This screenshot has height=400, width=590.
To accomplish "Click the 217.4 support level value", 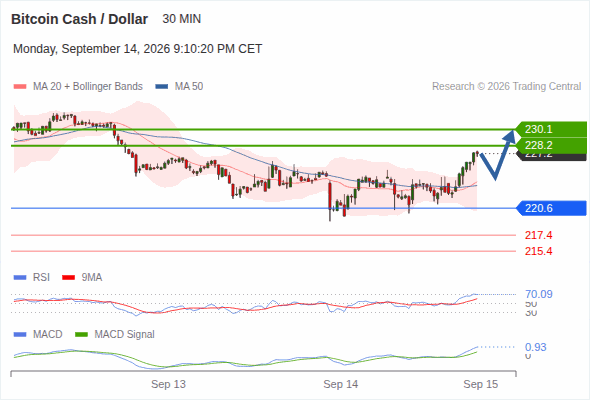I will pos(538,235).
